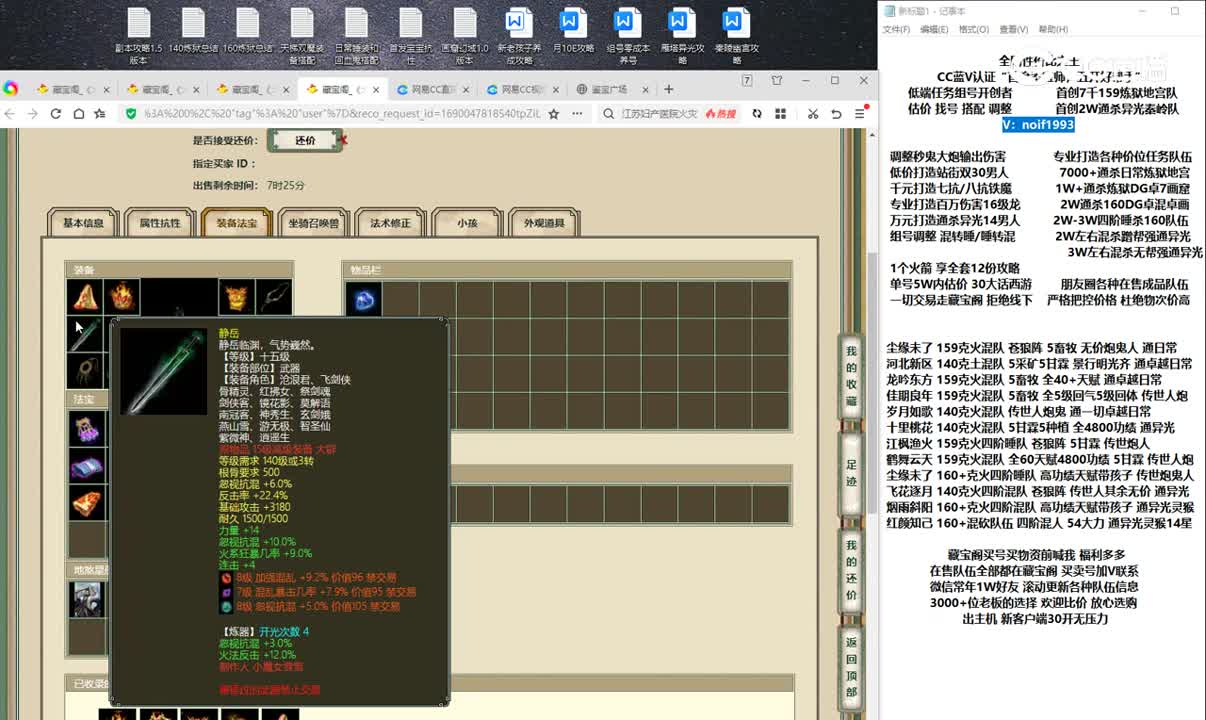Viewport: 1206px width, 720px height.
Task: Select the flaming armor equipment icon
Action: pos(121,296)
